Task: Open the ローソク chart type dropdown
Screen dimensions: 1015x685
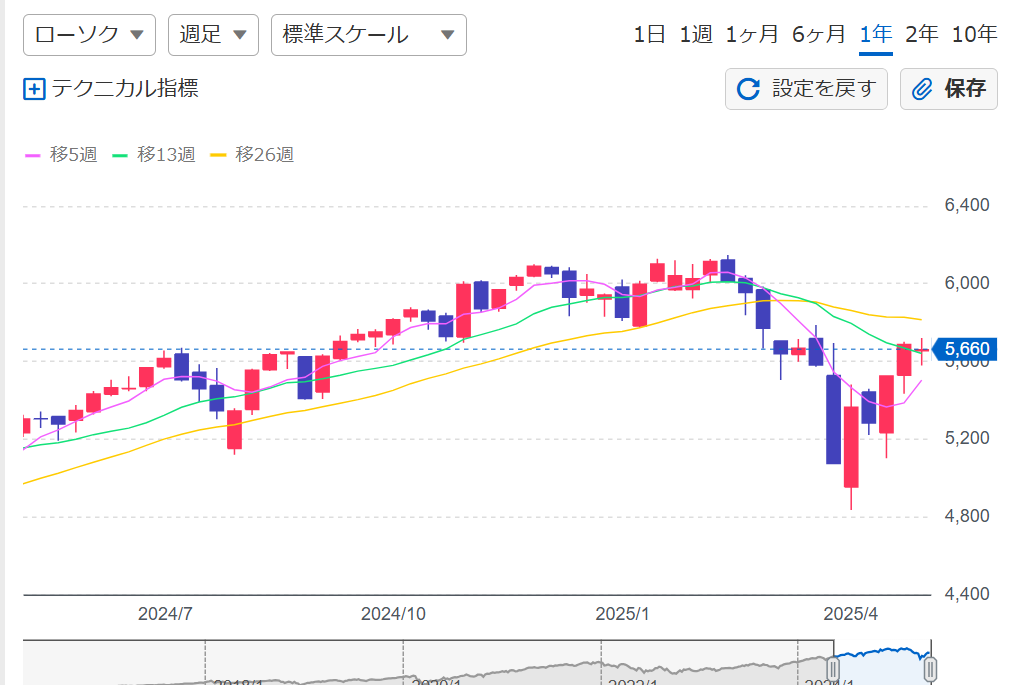Action: coord(89,35)
